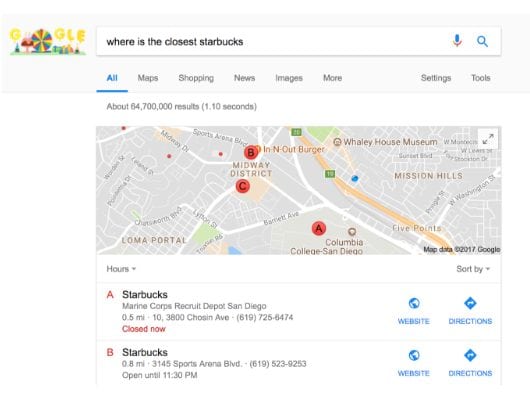530x414 pixels.
Task: Select map marker B
Action: 251,152
